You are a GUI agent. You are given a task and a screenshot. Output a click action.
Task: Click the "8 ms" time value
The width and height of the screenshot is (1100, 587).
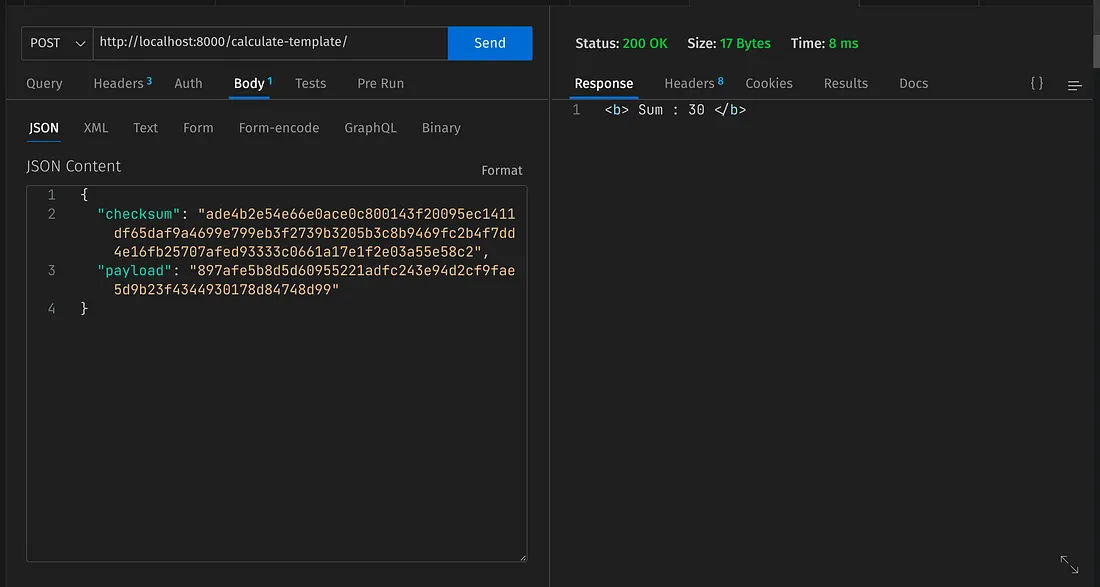tap(843, 43)
